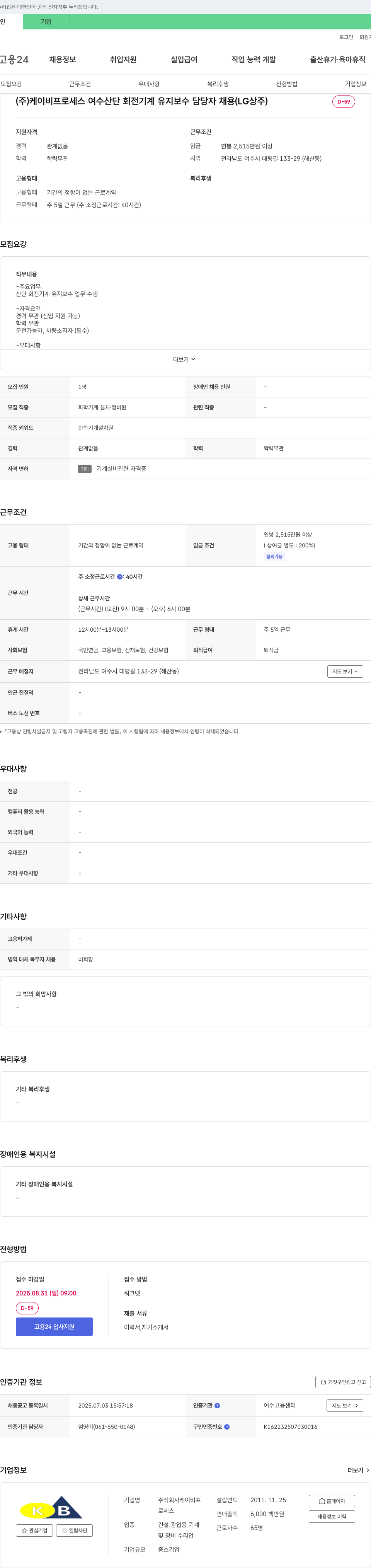Select 기계설비관련 자격증 text
Screen dimensions: 371x1568
(x=121, y=469)
